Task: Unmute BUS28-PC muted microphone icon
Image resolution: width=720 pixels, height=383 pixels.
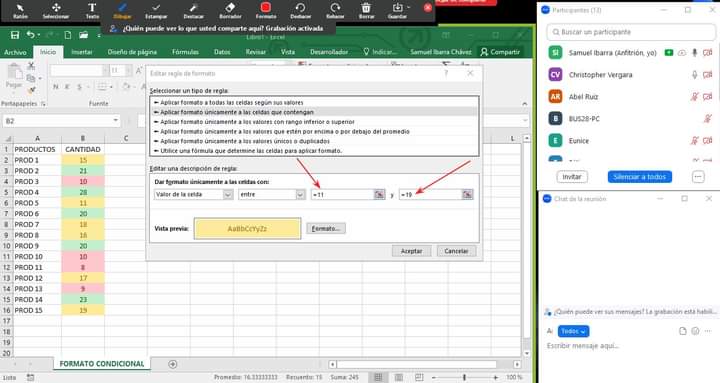Action: tap(708, 118)
